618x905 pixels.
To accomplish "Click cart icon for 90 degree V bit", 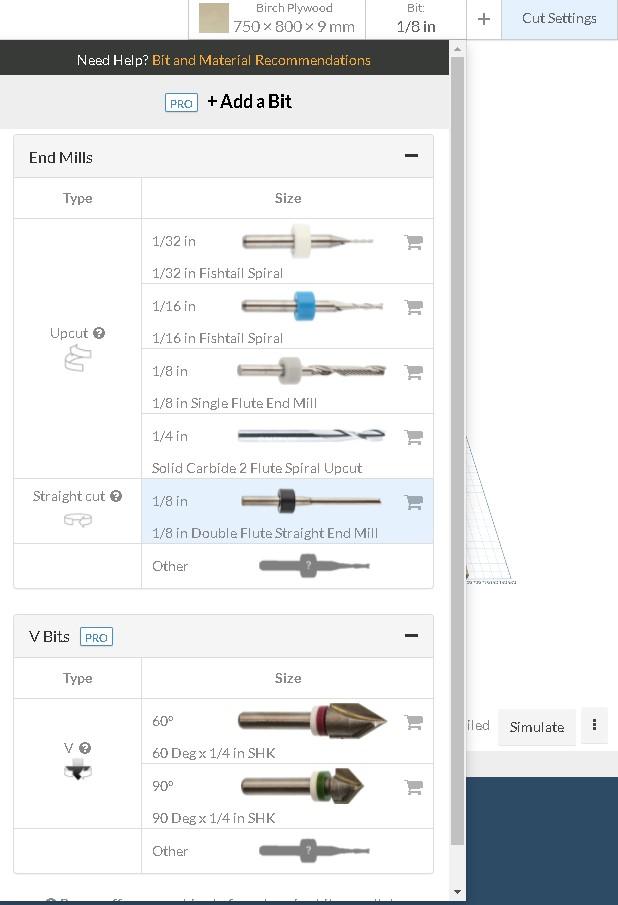I will tap(413, 787).
